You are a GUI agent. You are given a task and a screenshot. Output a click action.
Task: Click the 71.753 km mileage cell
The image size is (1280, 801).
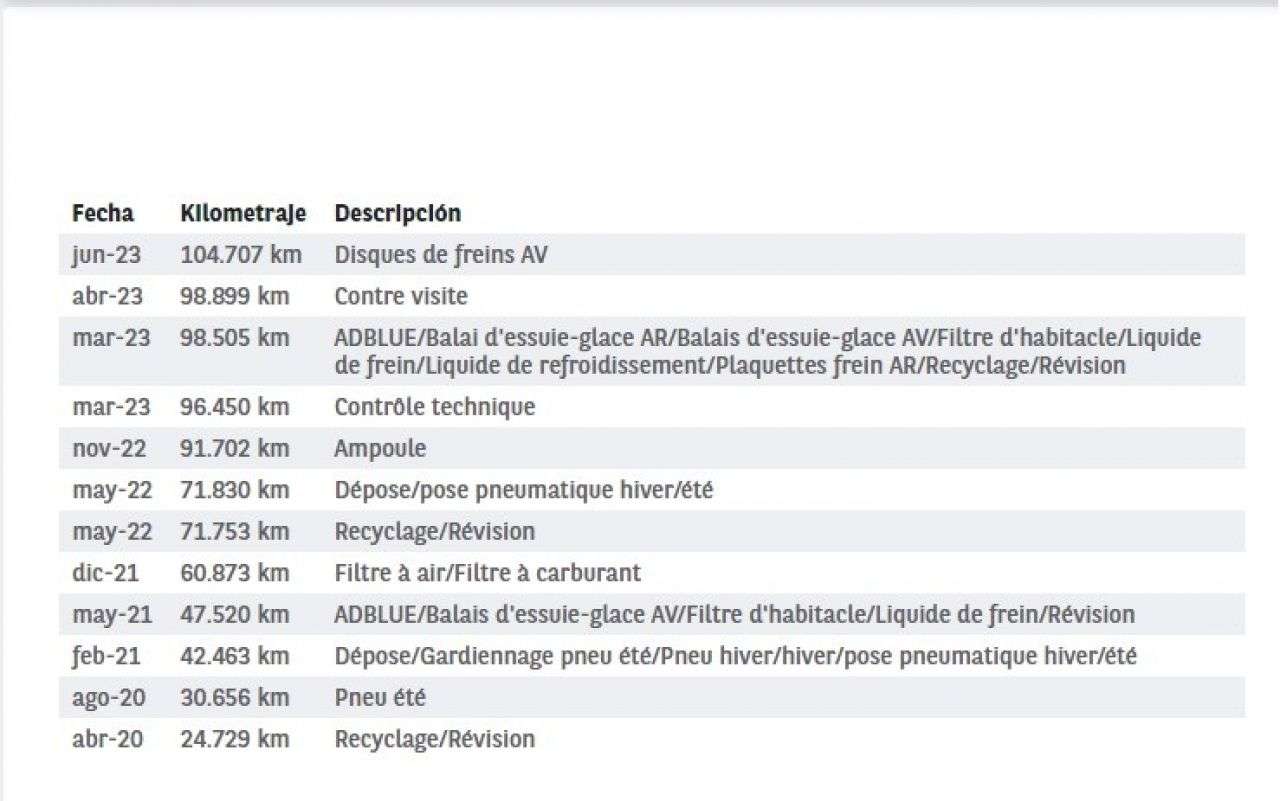tap(235, 531)
